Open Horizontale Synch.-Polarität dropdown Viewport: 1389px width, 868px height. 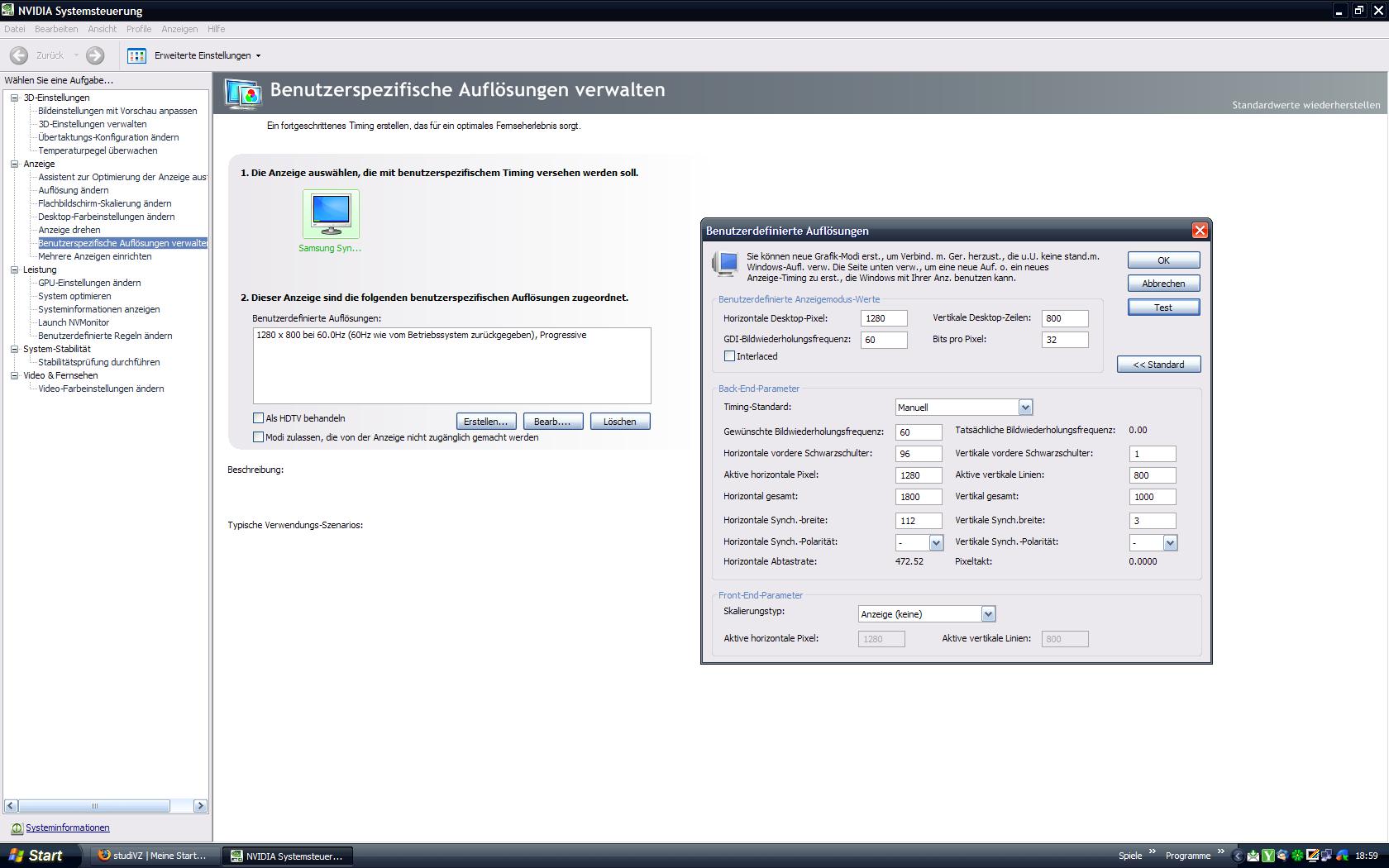pyautogui.click(x=936, y=543)
